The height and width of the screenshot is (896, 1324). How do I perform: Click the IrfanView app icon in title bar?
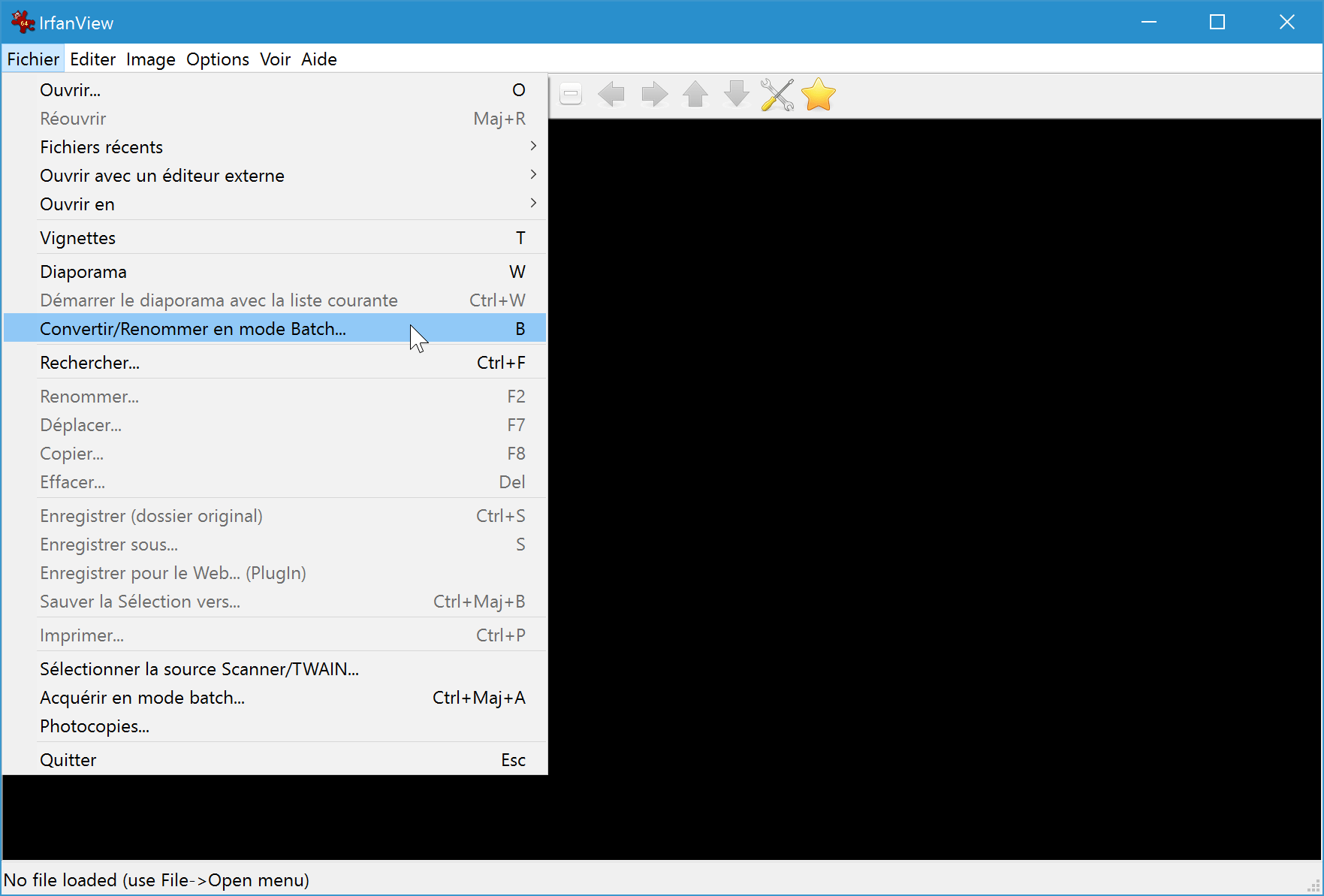22,23
